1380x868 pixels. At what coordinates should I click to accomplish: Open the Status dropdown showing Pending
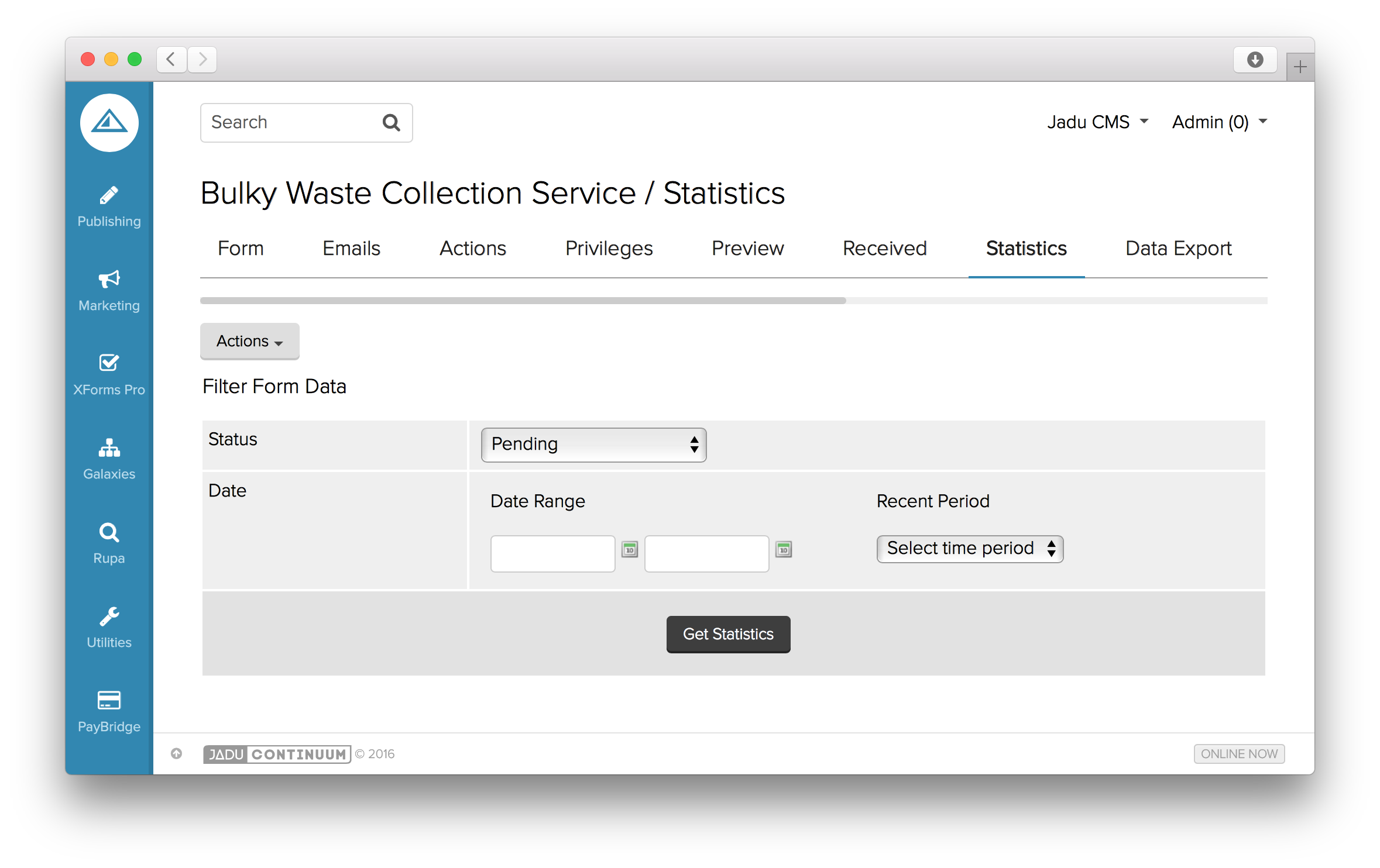tap(593, 445)
